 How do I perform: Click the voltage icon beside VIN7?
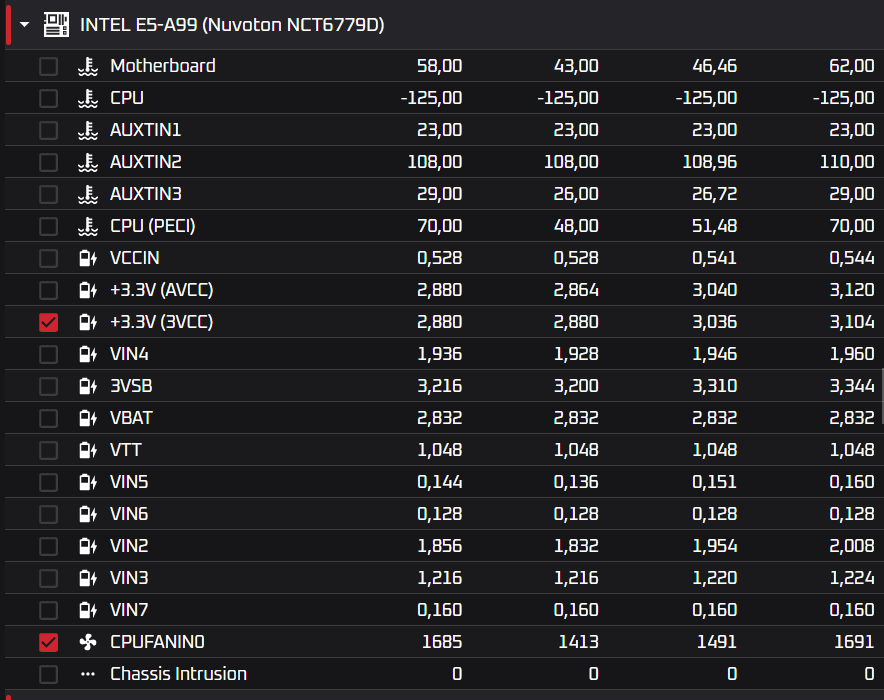pos(88,610)
